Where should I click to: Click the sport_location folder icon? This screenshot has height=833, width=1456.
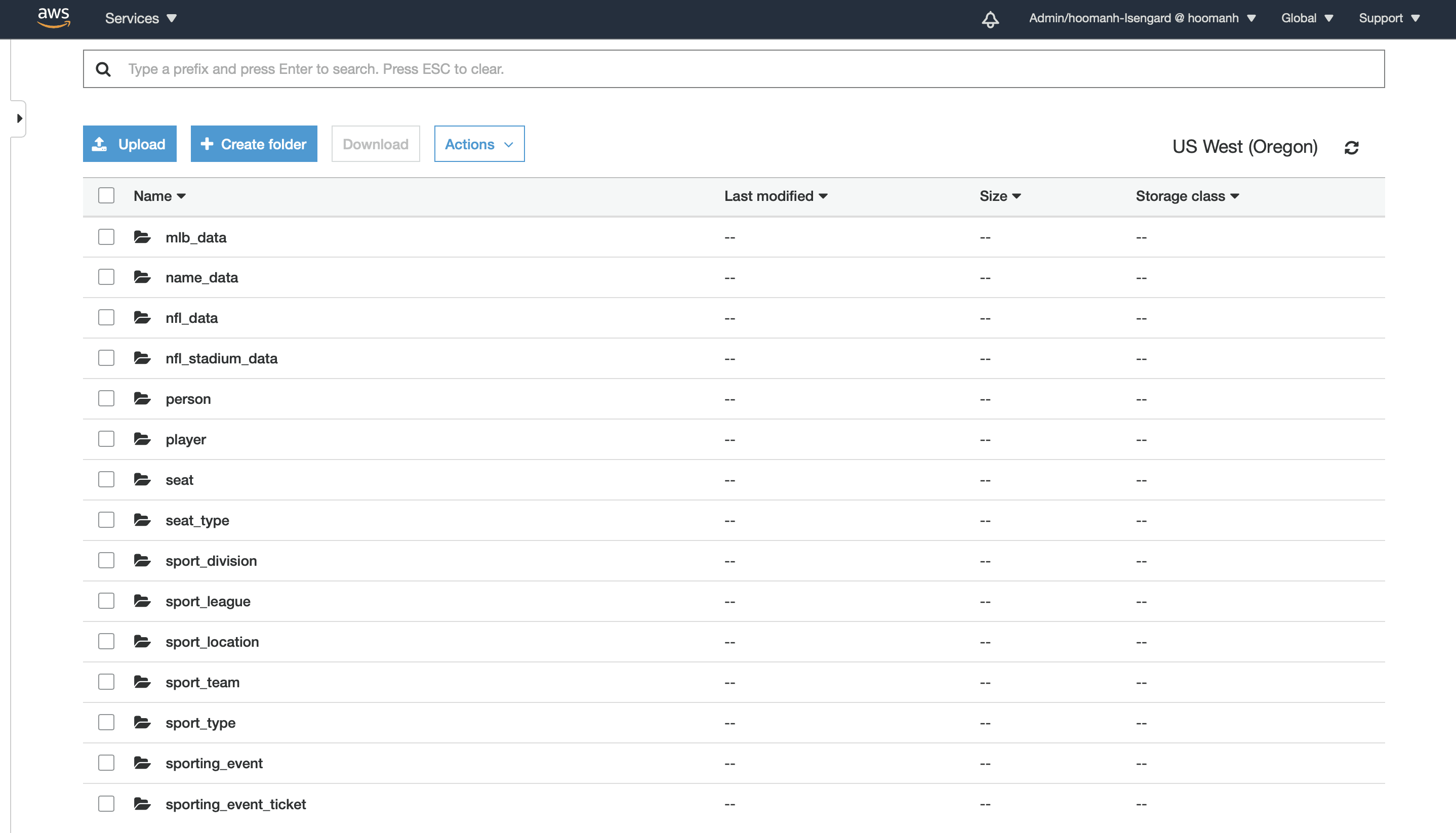pyautogui.click(x=142, y=641)
